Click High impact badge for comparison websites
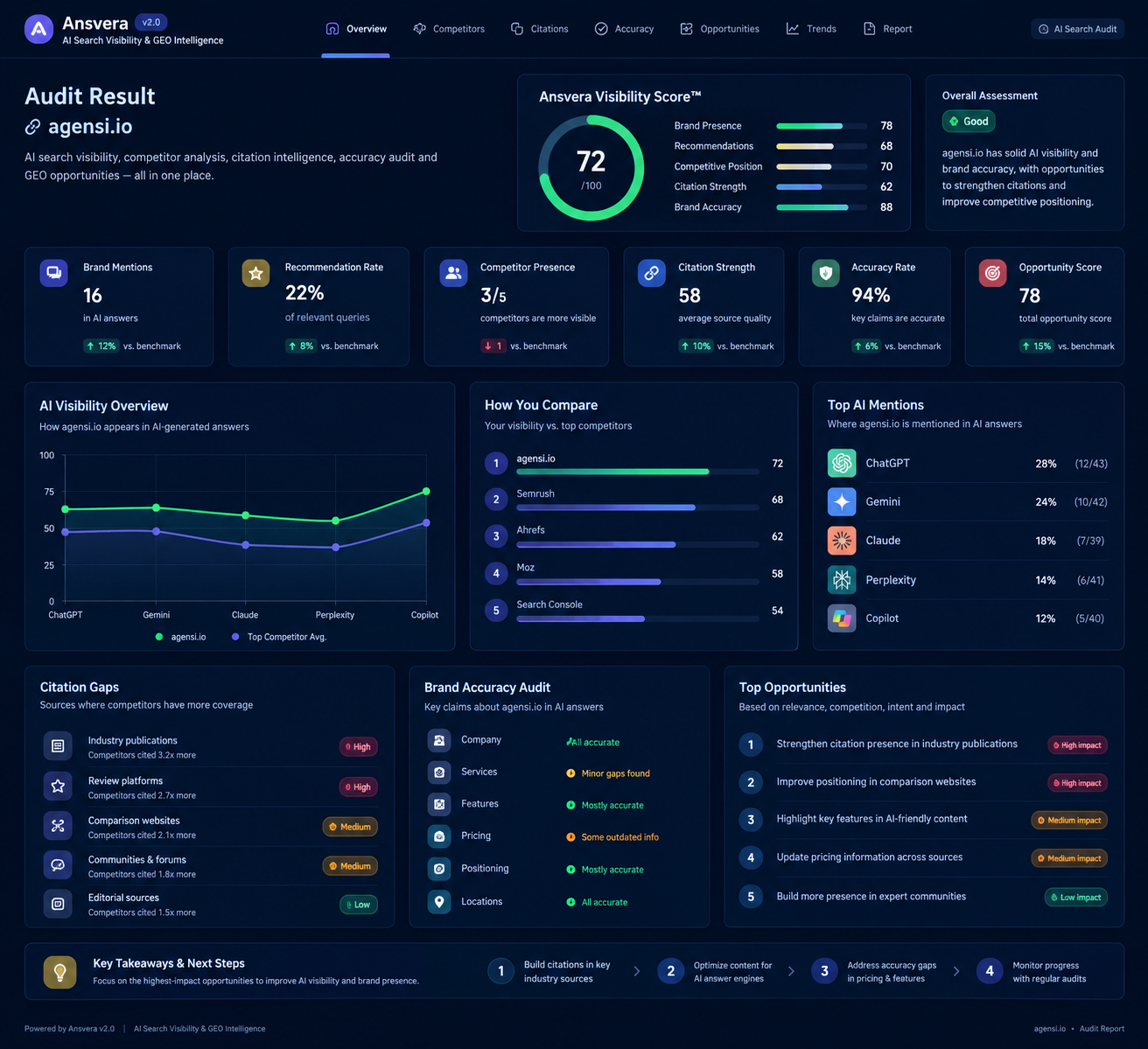This screenshot has width=1148, height=1049. [1078, 783]
